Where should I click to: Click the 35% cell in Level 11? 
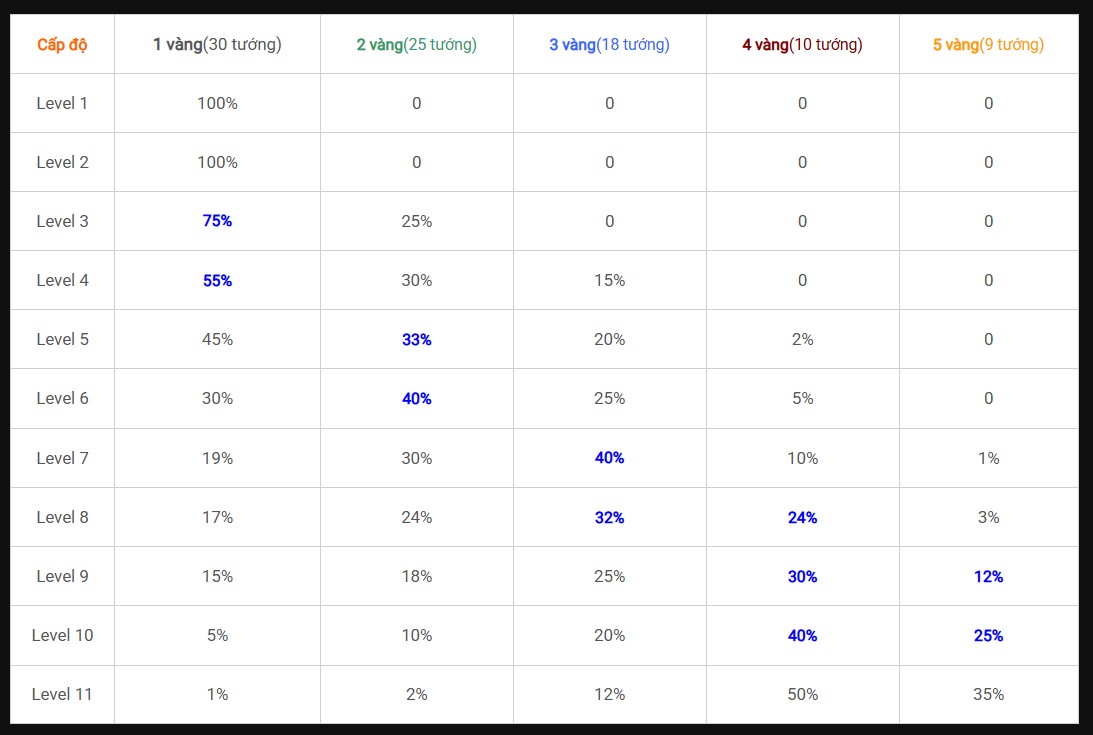(988, 694)
